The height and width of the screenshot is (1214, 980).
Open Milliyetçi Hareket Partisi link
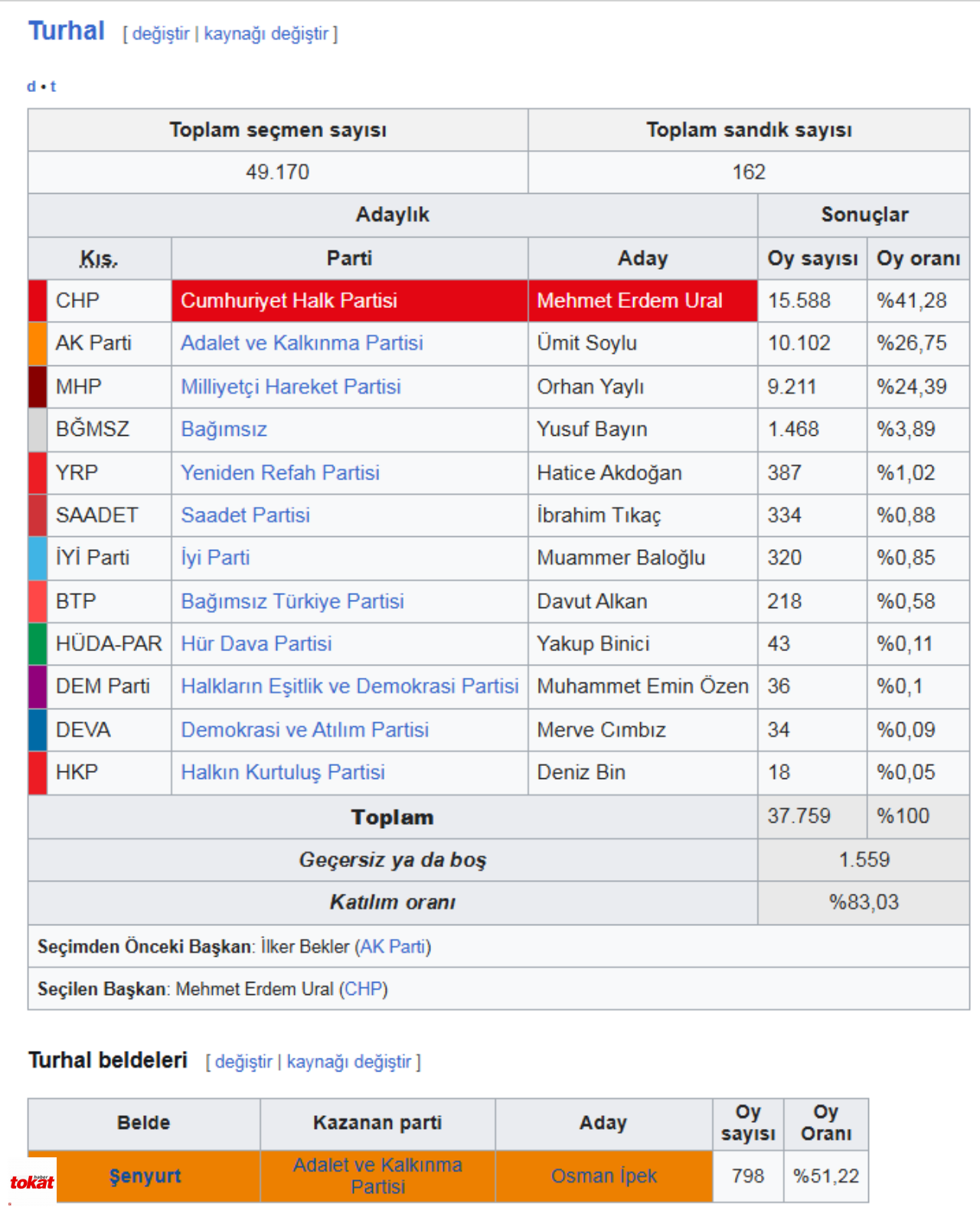[291, 386]
